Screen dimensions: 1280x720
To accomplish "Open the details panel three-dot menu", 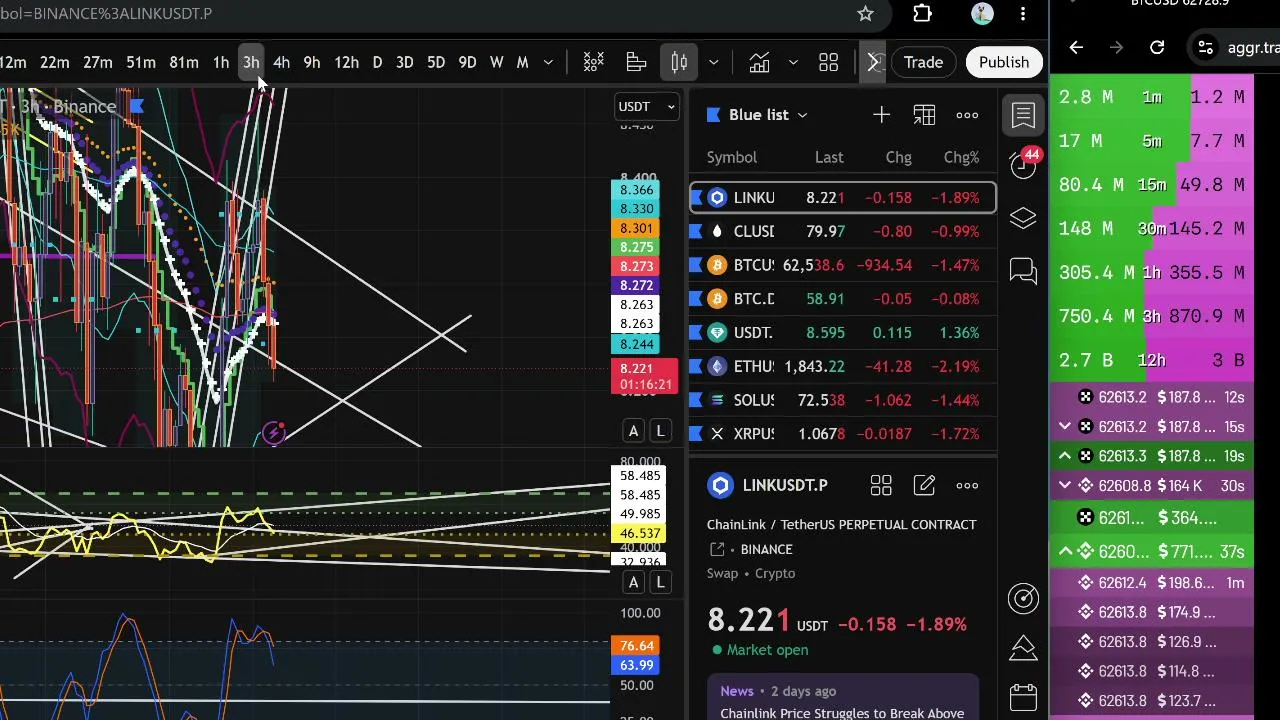I will tap(967, 486).
